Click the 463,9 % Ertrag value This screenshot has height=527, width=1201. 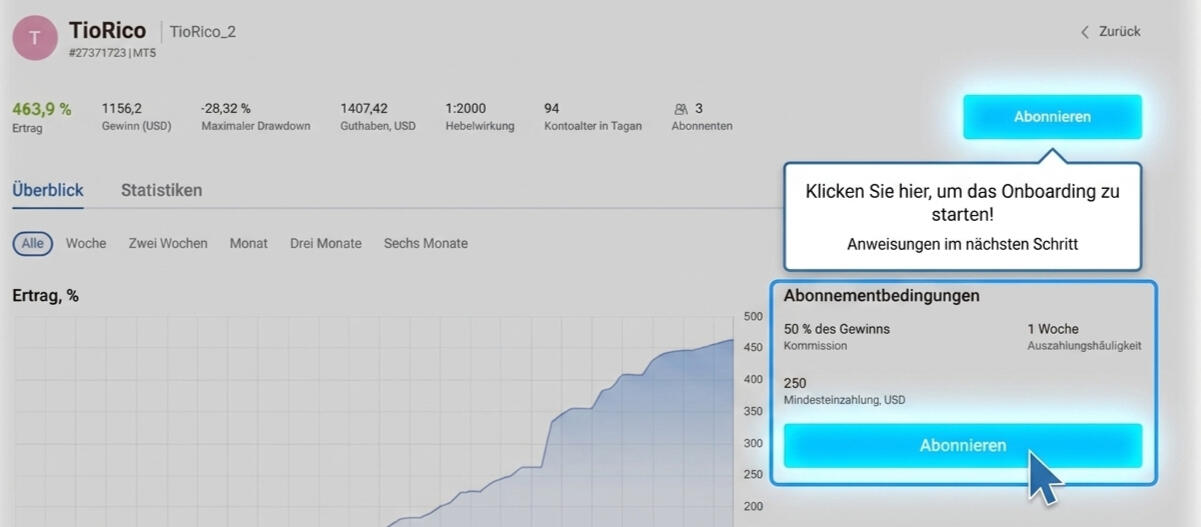pos(42,109)
